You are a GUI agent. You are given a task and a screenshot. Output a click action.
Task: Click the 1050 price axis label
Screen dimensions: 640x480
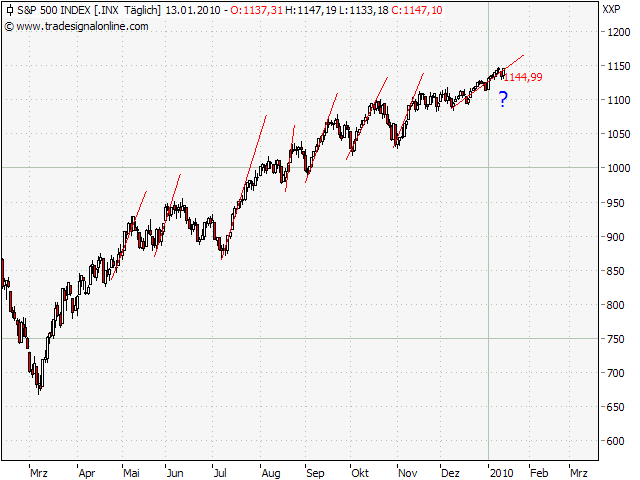click(619, 134)
